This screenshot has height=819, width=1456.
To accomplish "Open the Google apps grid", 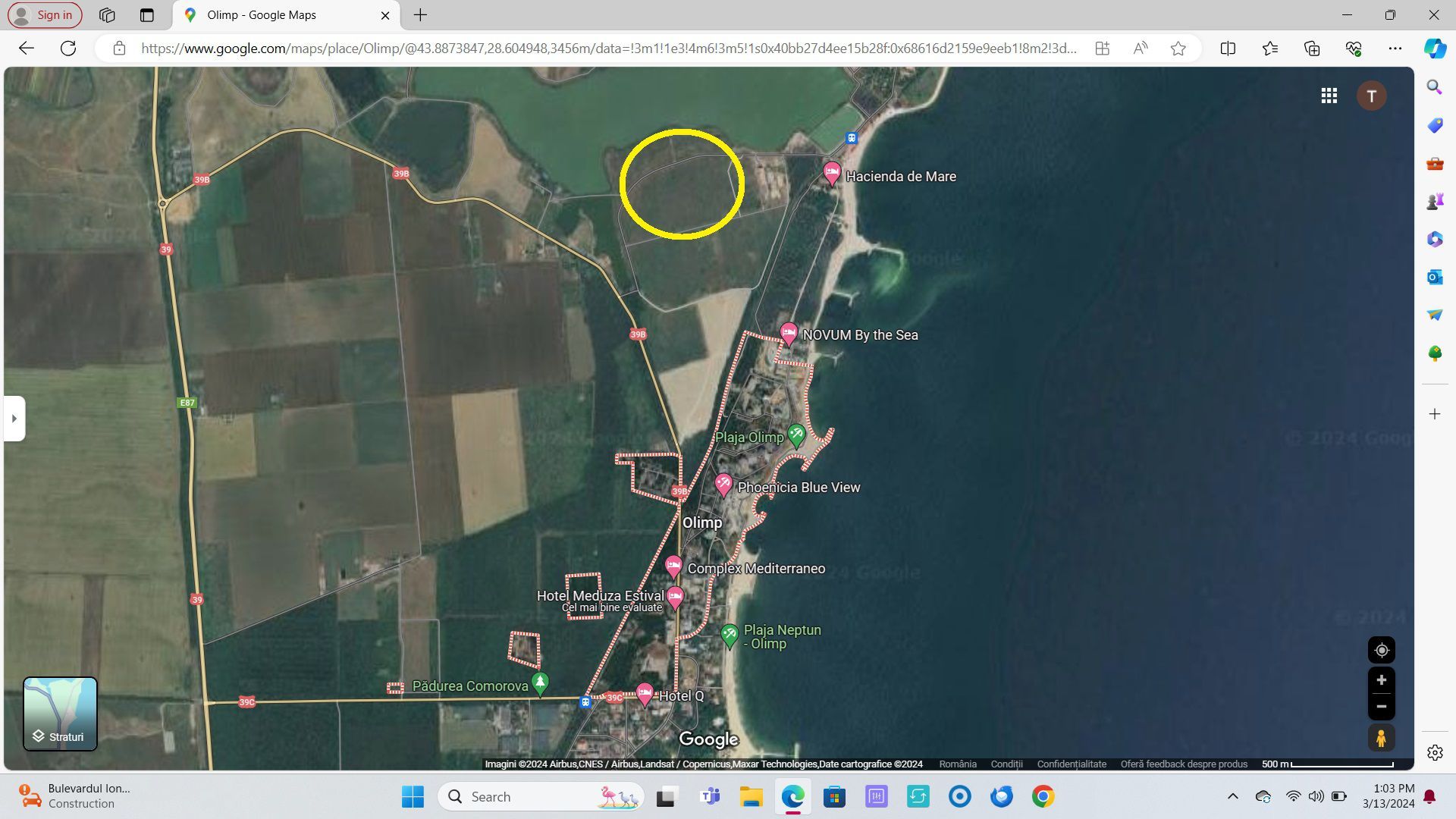I will 1329,96.
